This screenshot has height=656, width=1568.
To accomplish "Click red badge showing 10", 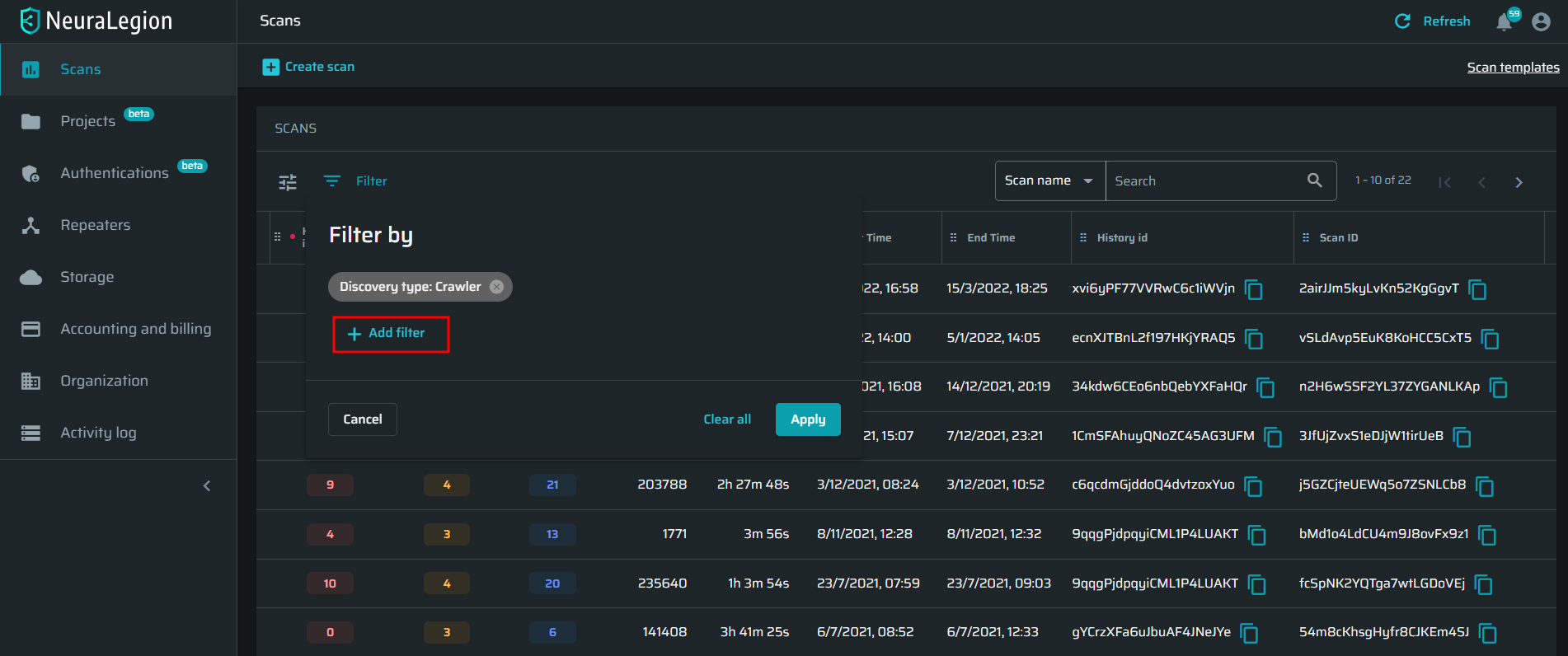I will coord(330,583).
